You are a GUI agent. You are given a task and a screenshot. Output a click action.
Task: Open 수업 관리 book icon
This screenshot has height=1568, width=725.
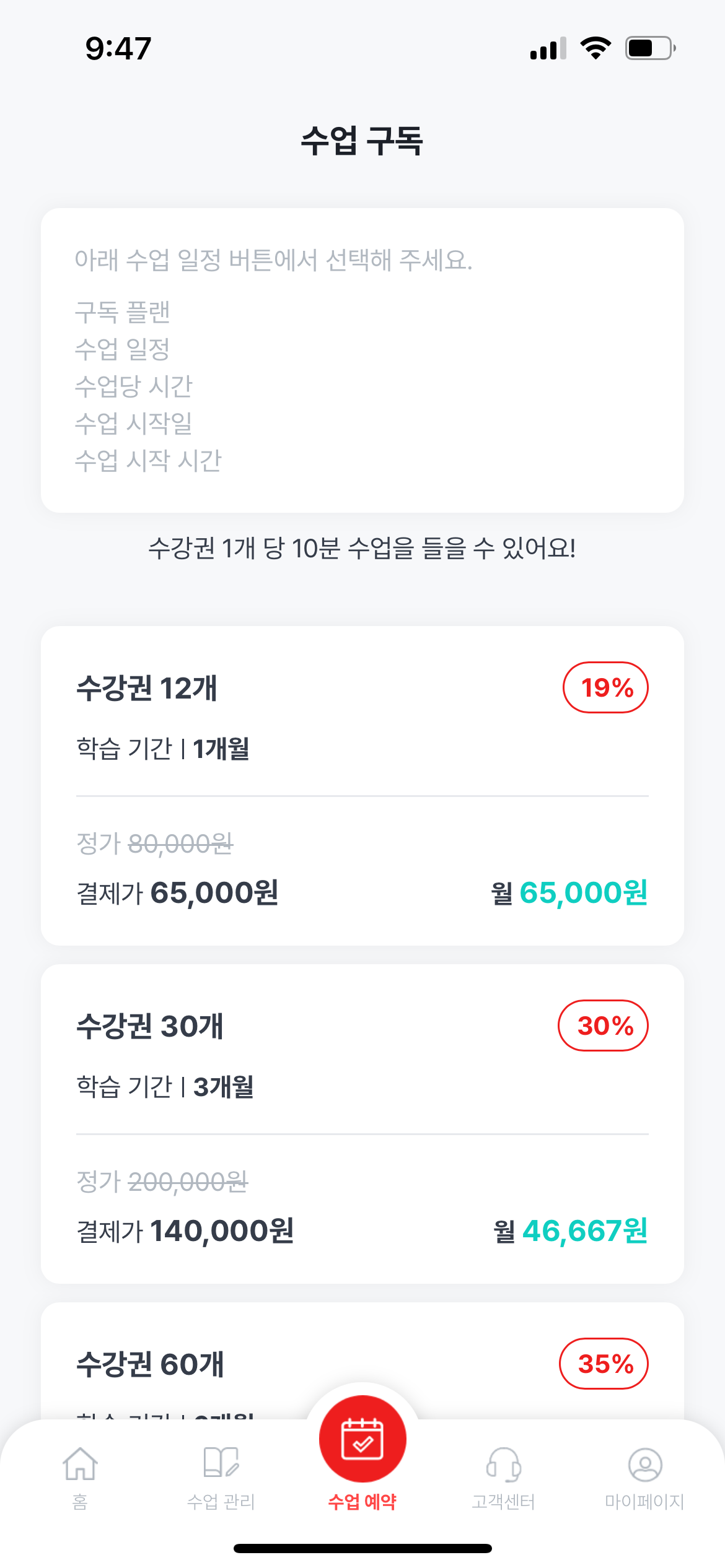click(221, 1463)
